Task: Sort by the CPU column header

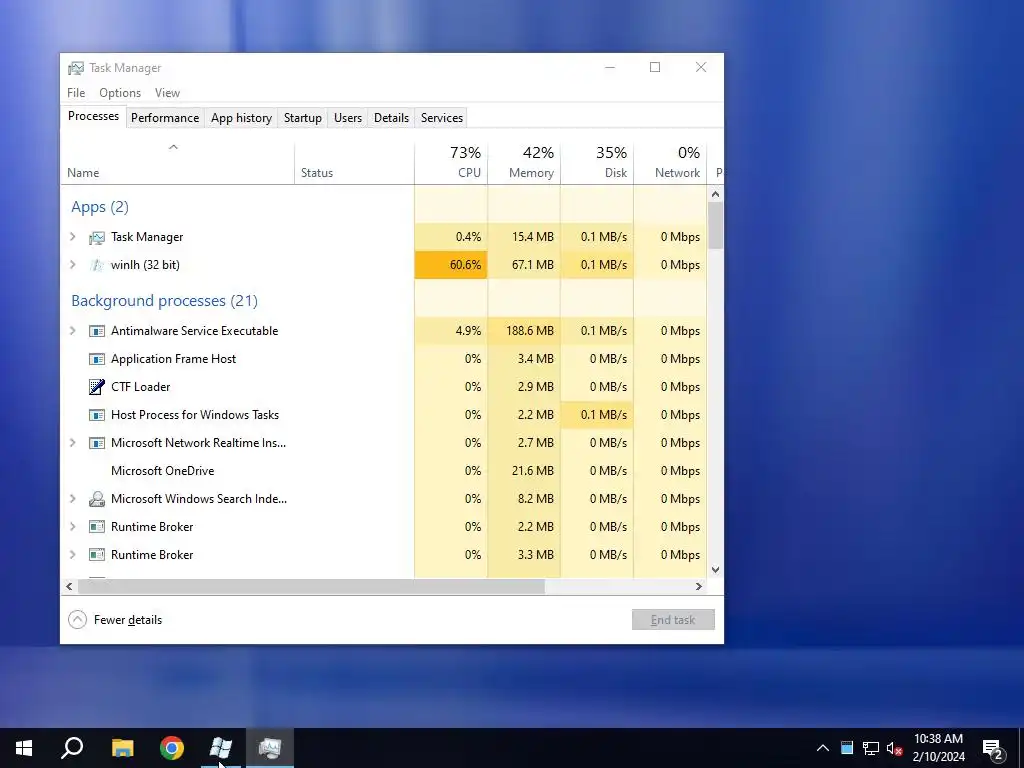Action: 451,163
